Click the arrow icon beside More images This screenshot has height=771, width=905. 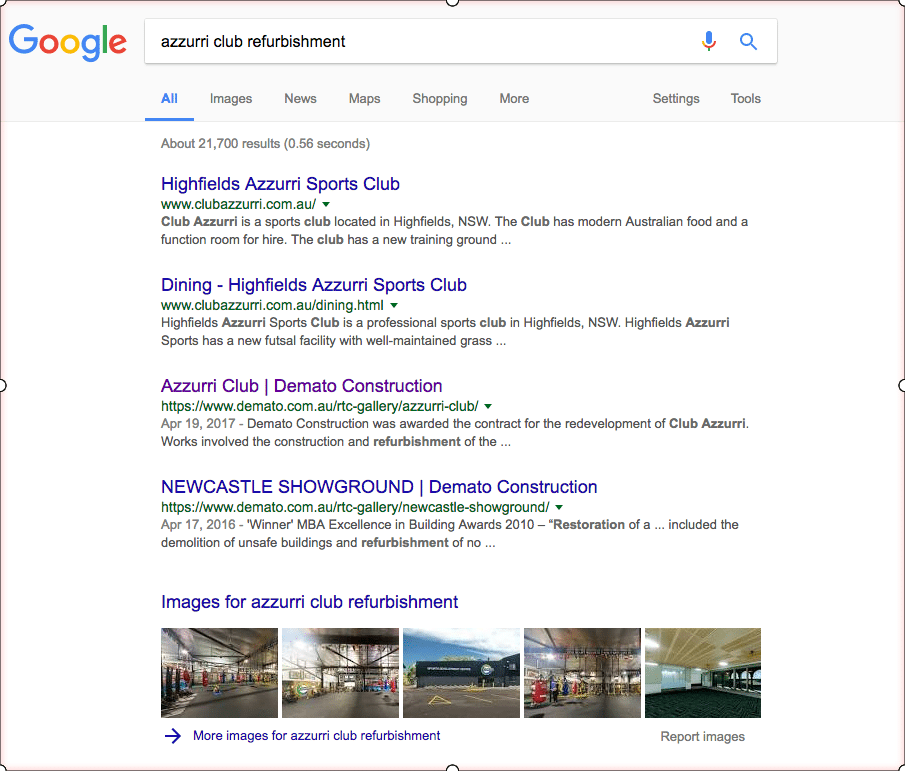pos(172,736)
